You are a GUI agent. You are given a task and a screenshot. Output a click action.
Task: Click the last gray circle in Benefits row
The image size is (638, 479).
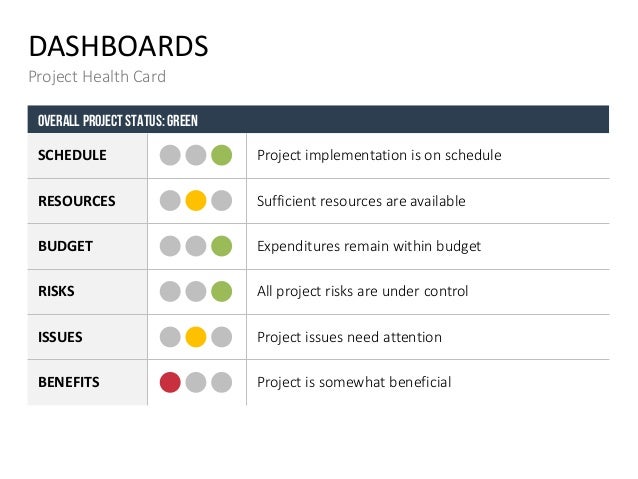(x=222, y=382)
